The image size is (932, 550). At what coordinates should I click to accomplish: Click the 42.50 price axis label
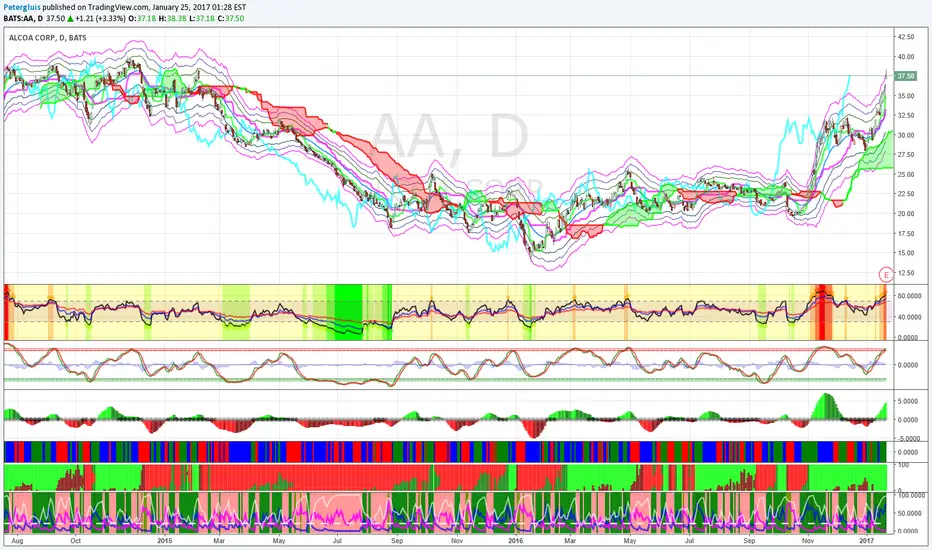point(906,37)
